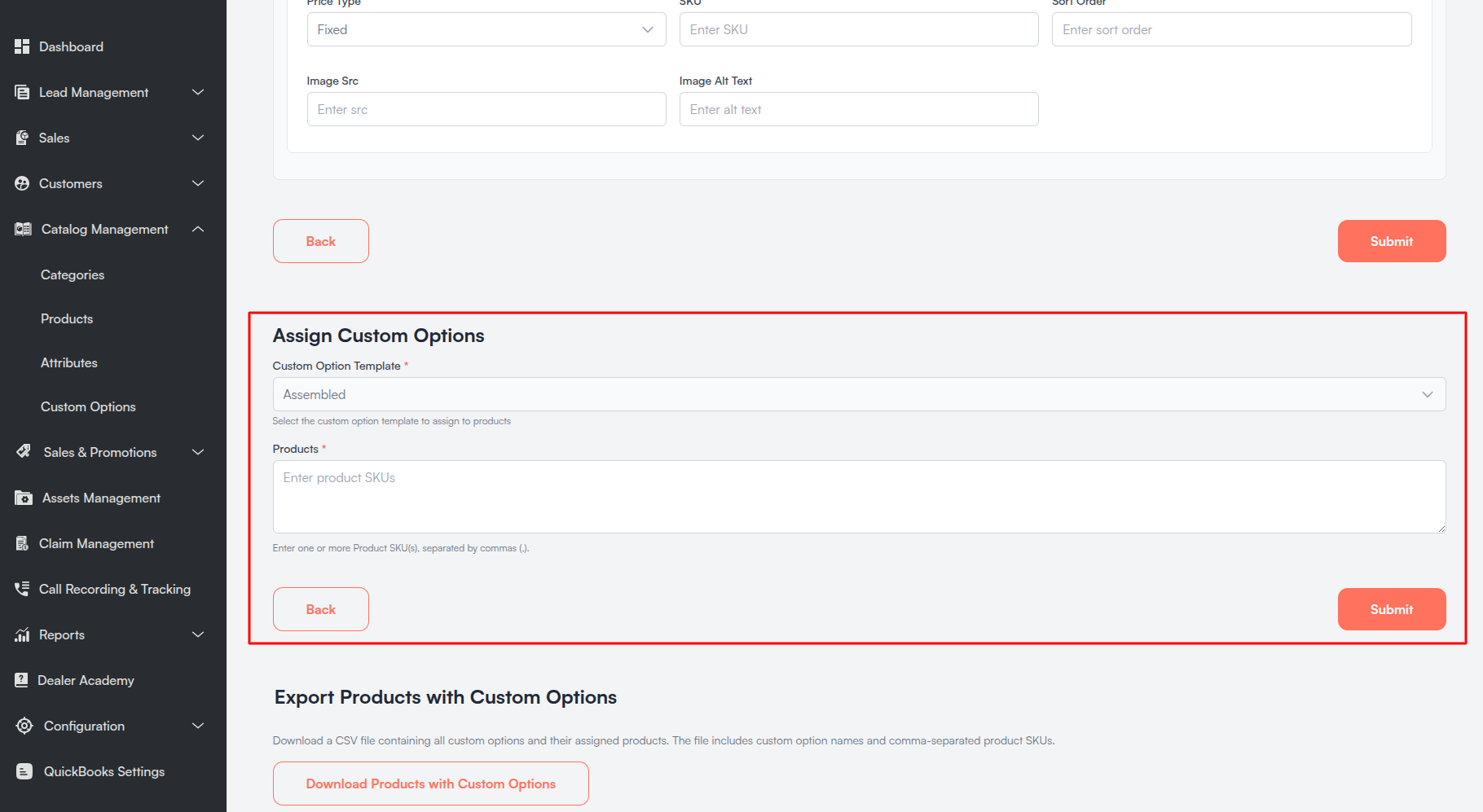Collapse the Catalog Management chevron

198,229
